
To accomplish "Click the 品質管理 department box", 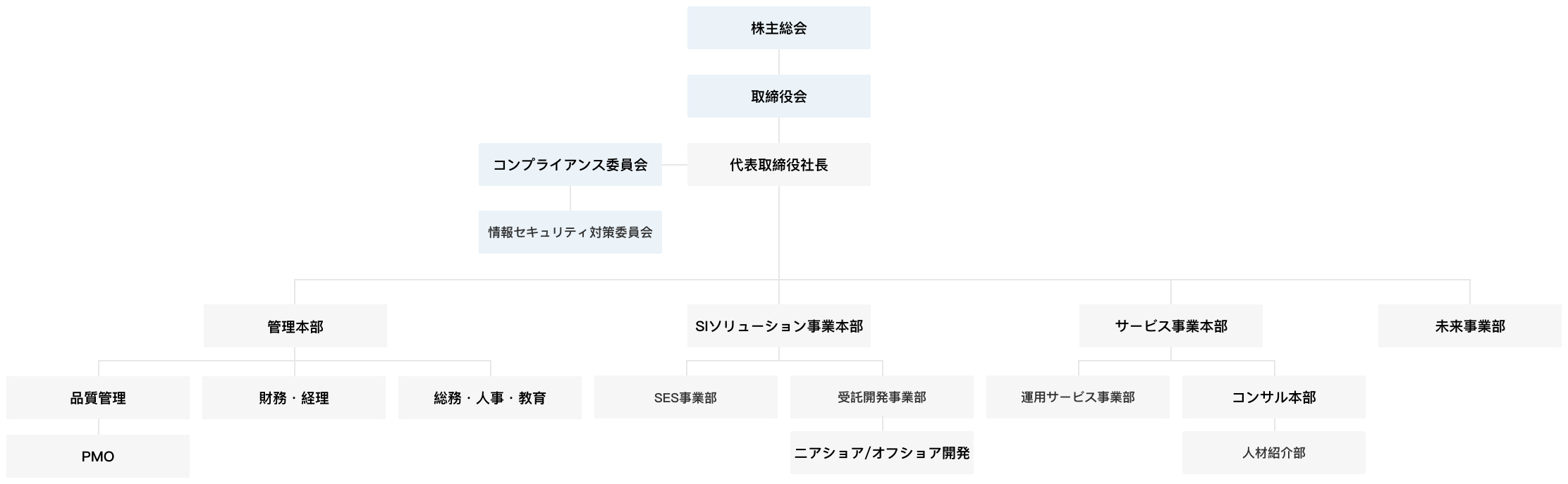I will [98, 398].
